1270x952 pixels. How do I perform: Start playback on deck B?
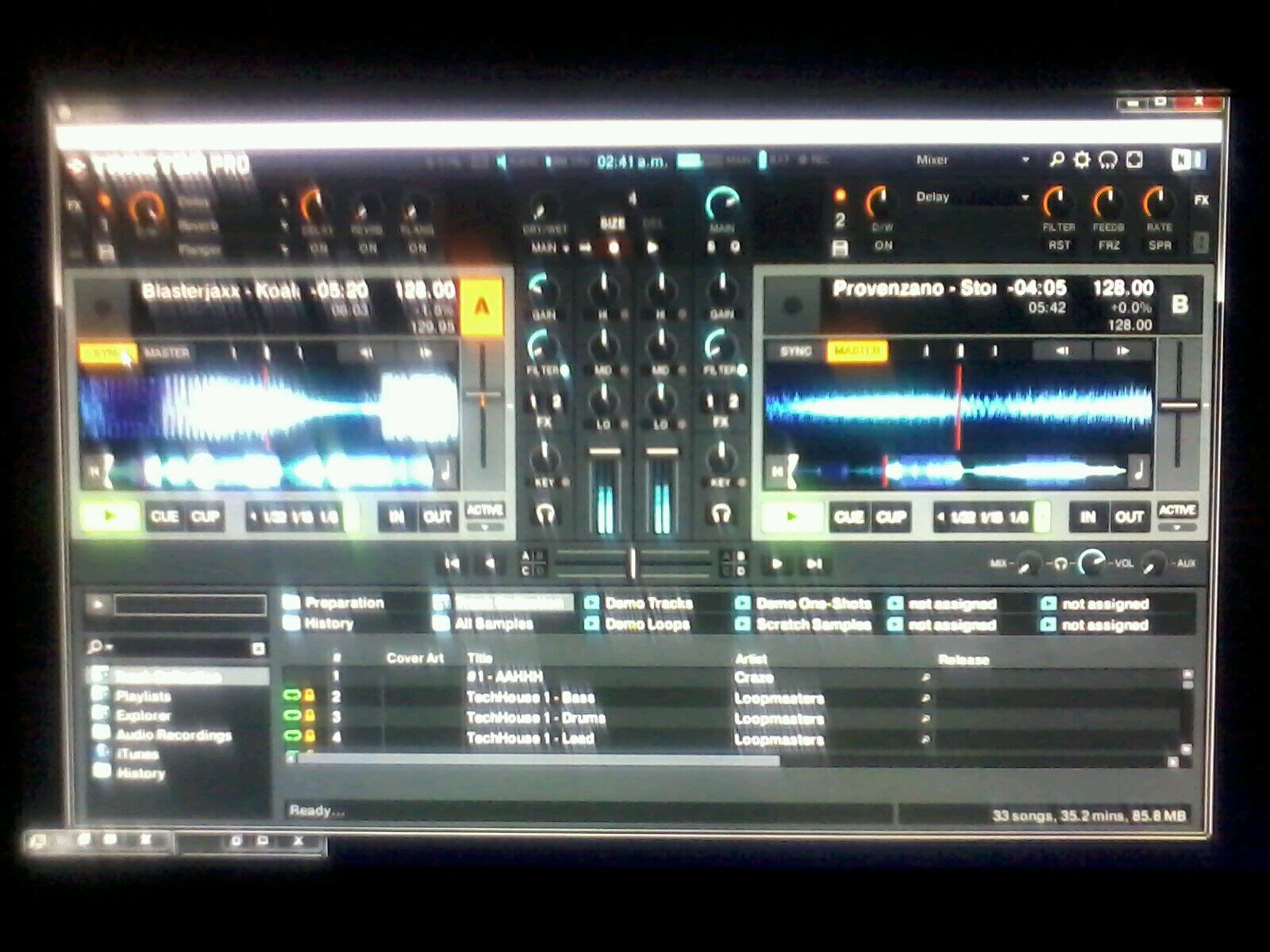[791, 517]
